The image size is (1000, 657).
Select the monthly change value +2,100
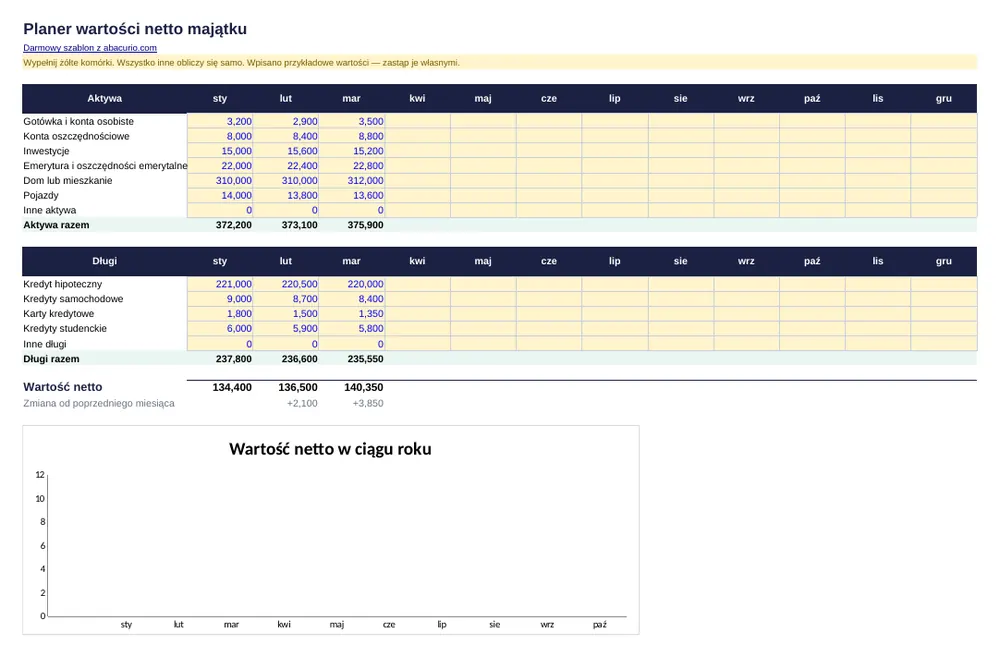tap(302, 403)
